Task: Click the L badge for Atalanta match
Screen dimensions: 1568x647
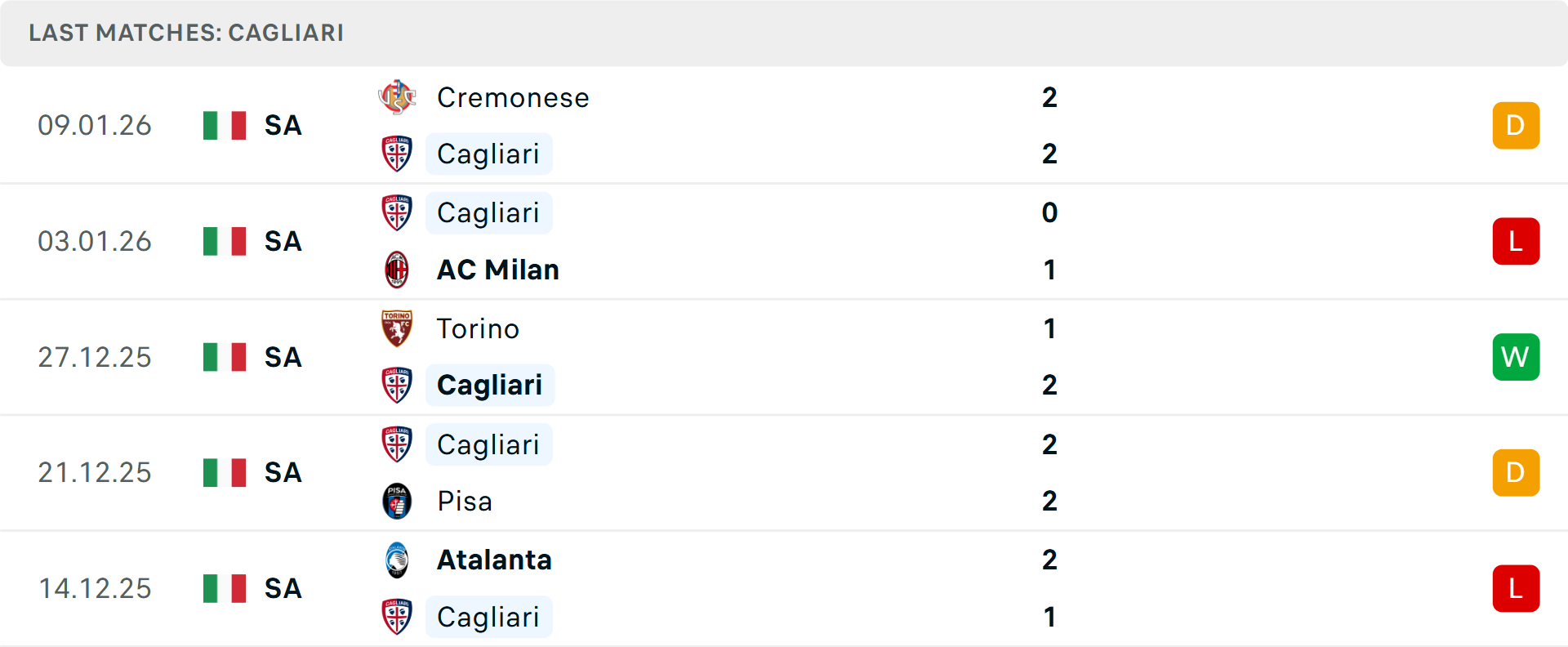Action: [1516, 588]
